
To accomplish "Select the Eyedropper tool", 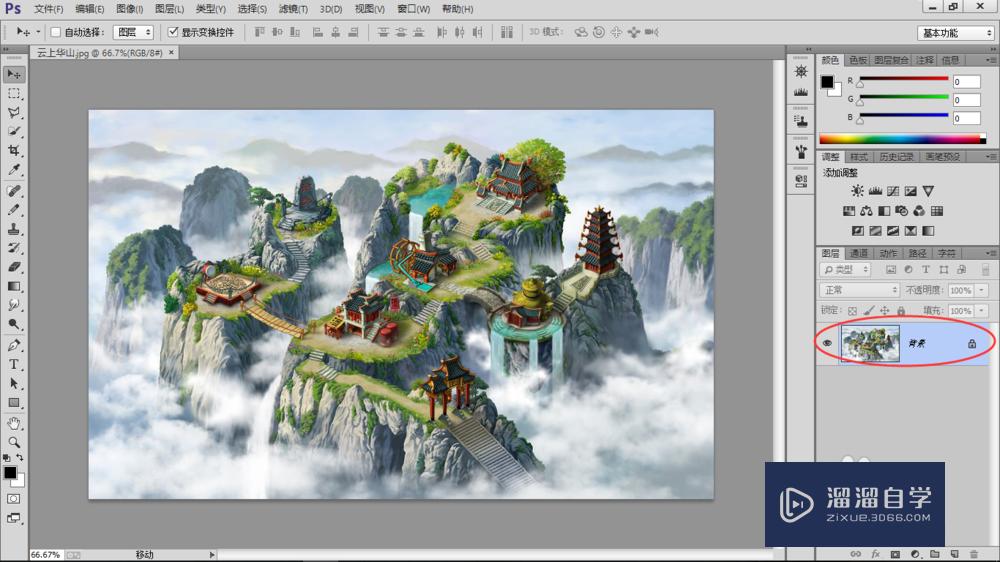I will [14, 170].
